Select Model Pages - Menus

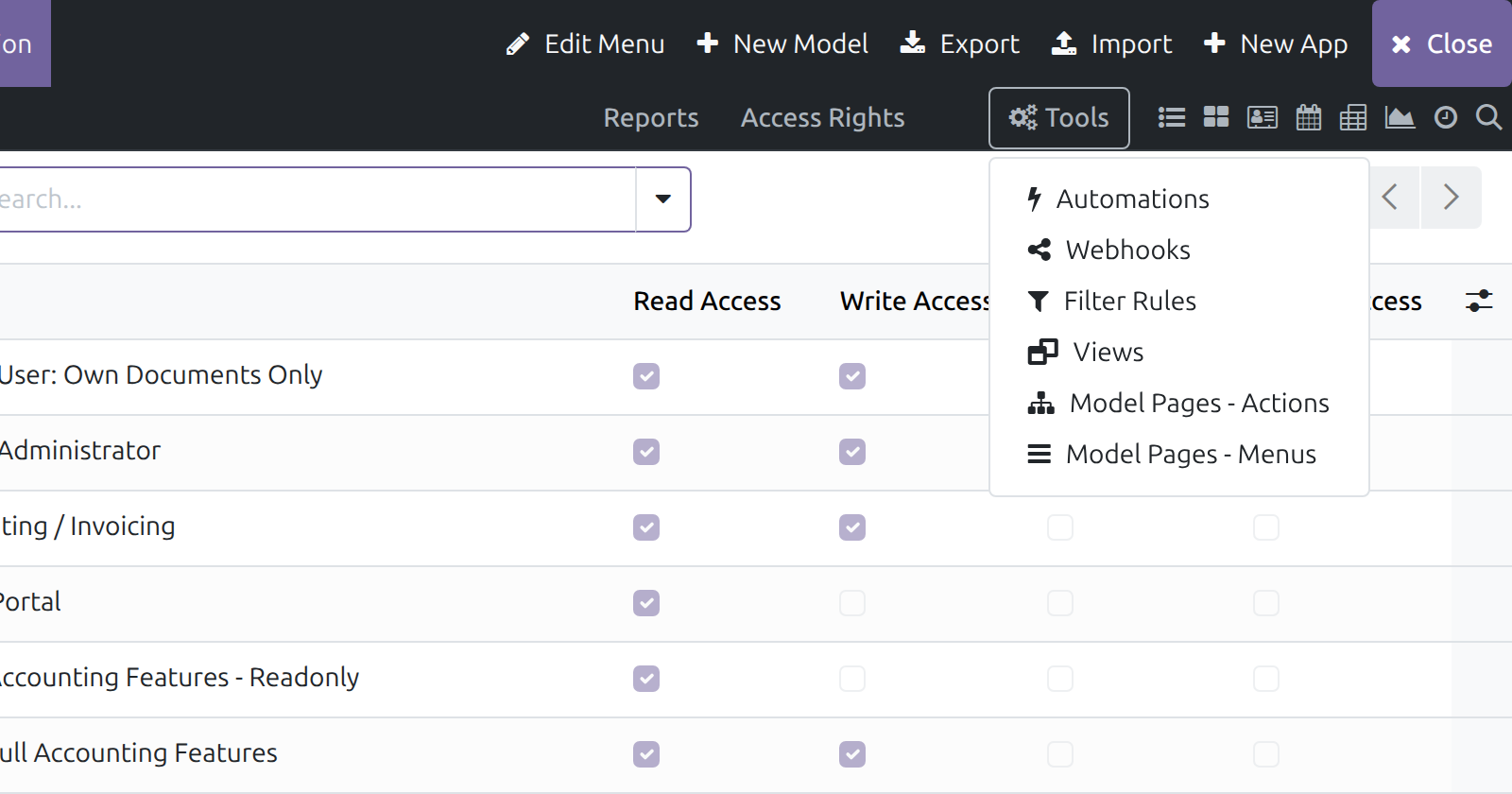[1179, 454]
